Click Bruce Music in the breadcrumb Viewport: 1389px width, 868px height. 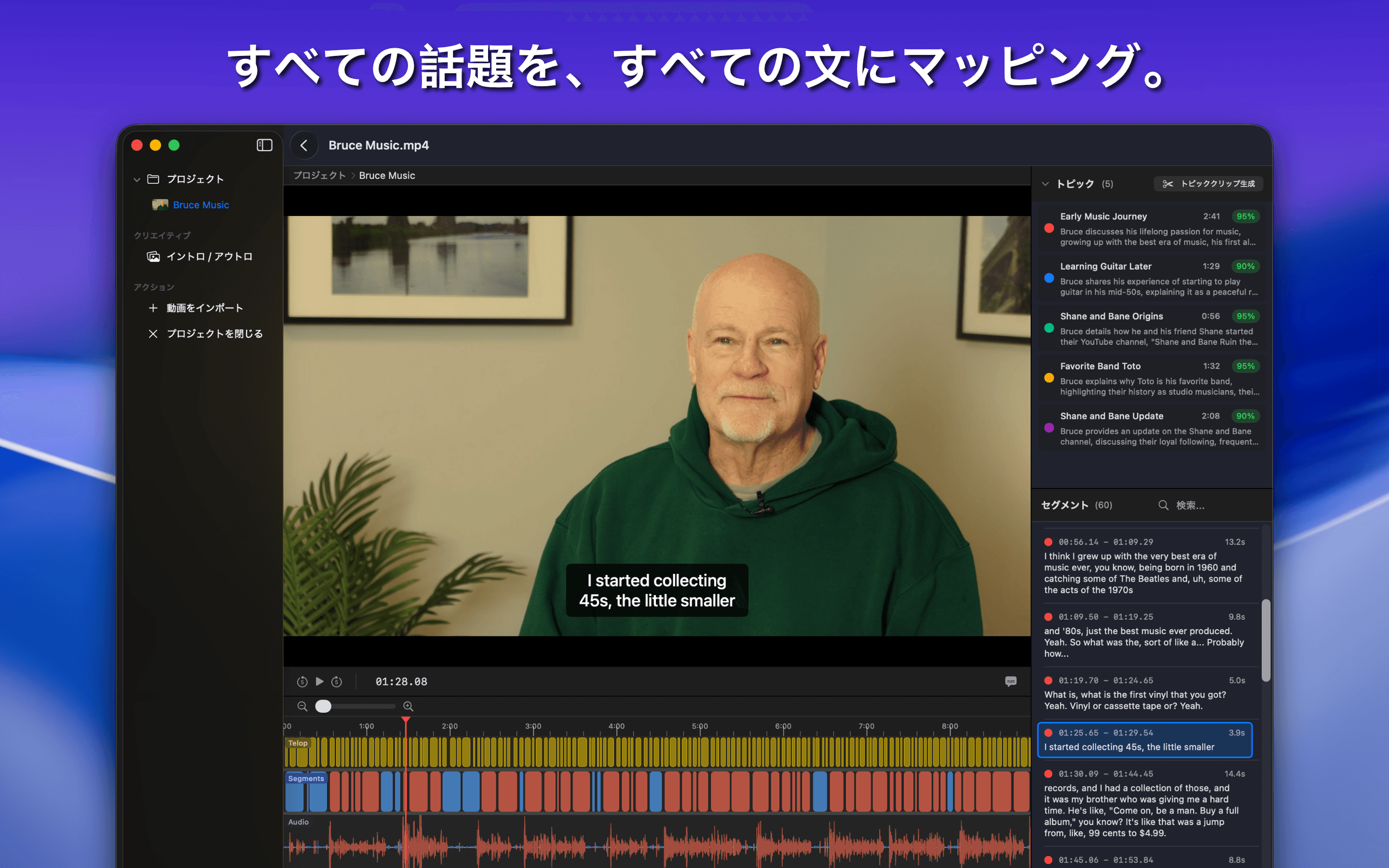pyautogui.click(x=387, y=176)
